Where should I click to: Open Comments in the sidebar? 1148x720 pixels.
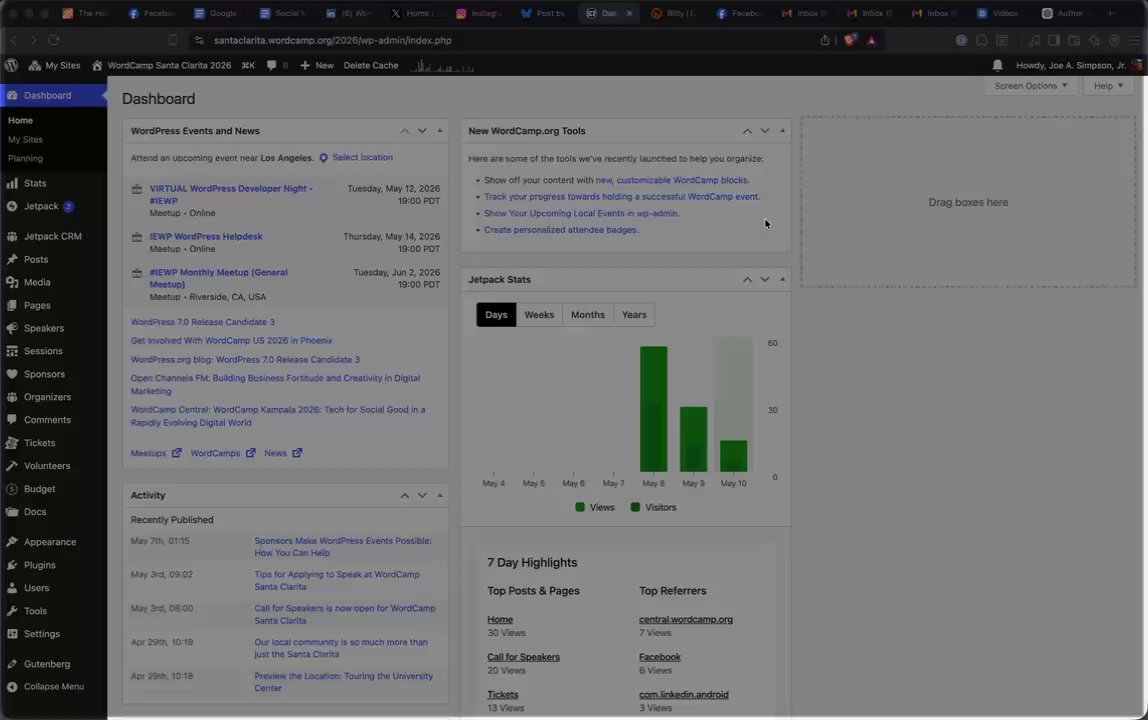(47, 420)
